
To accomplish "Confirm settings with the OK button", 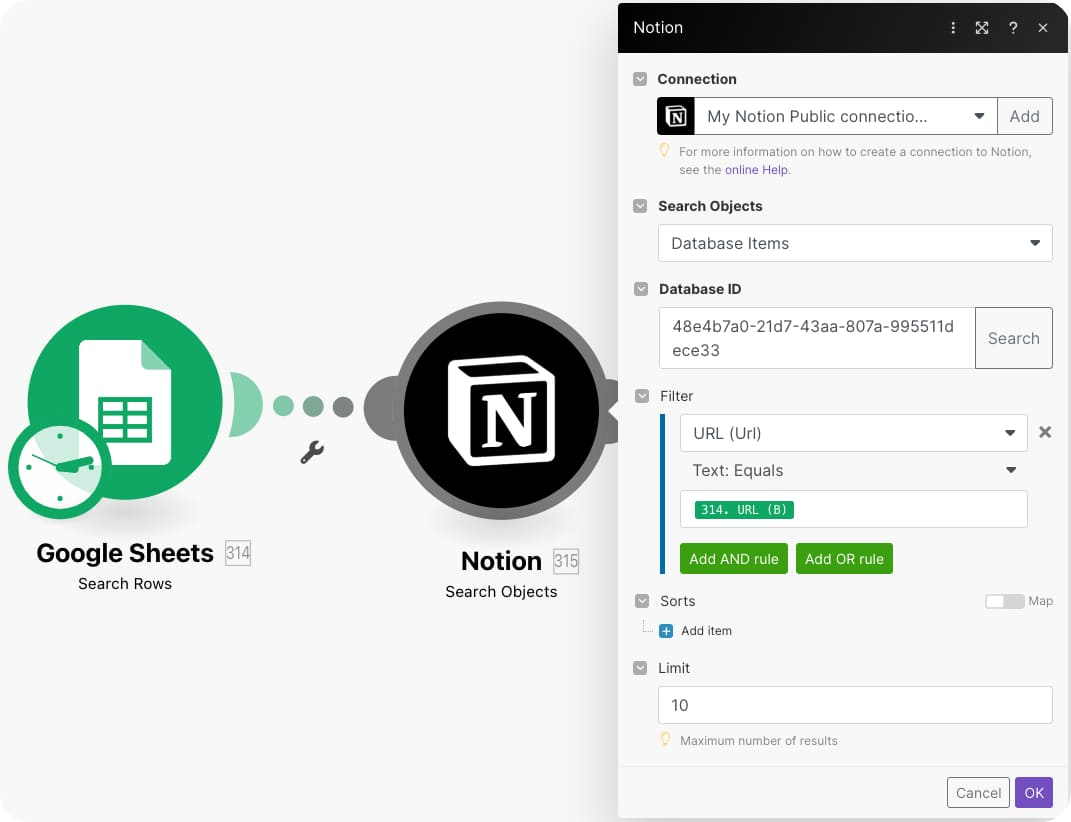I will 1033,793.
